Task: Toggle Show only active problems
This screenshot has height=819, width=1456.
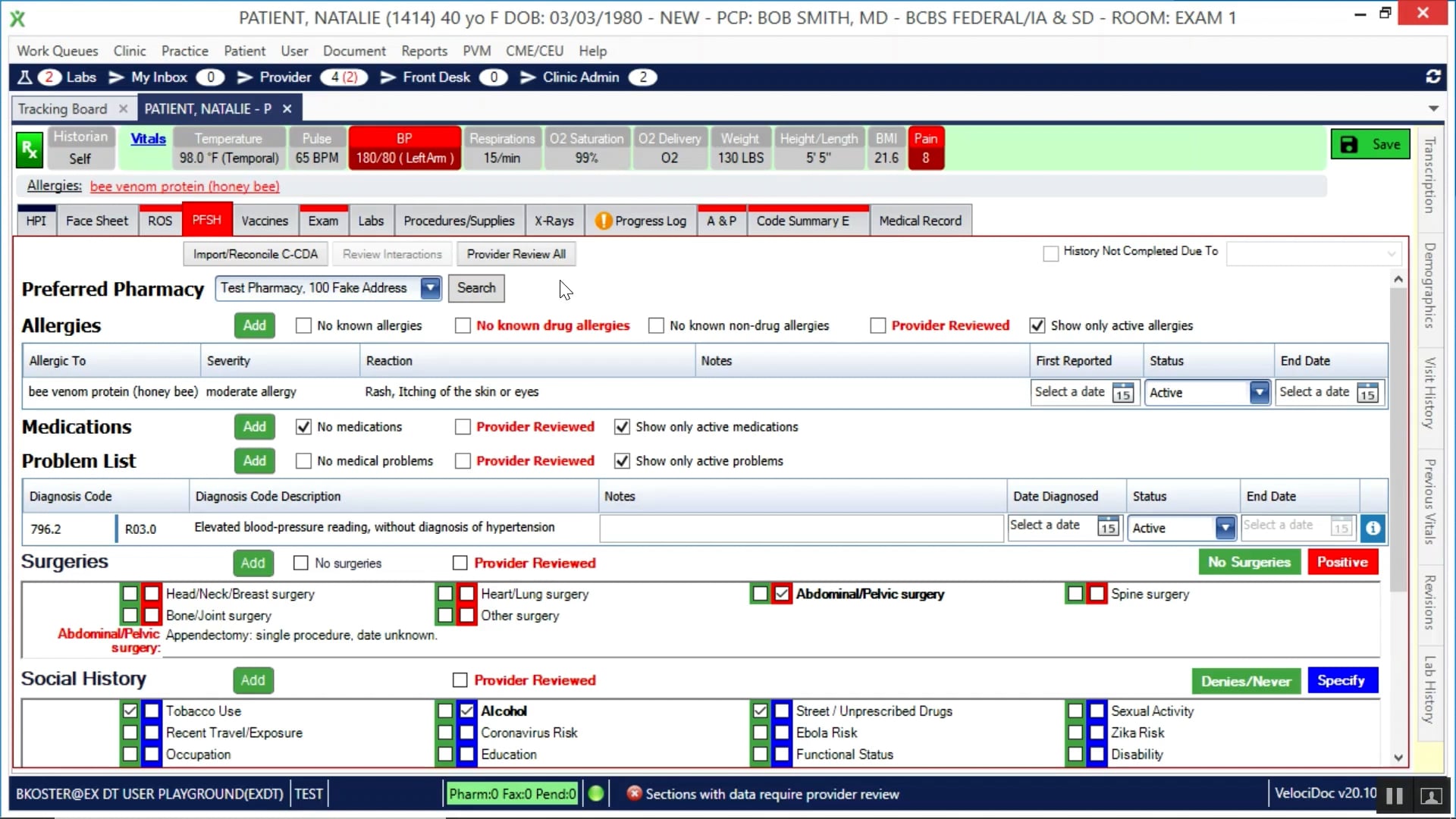Action: [622, 461]
